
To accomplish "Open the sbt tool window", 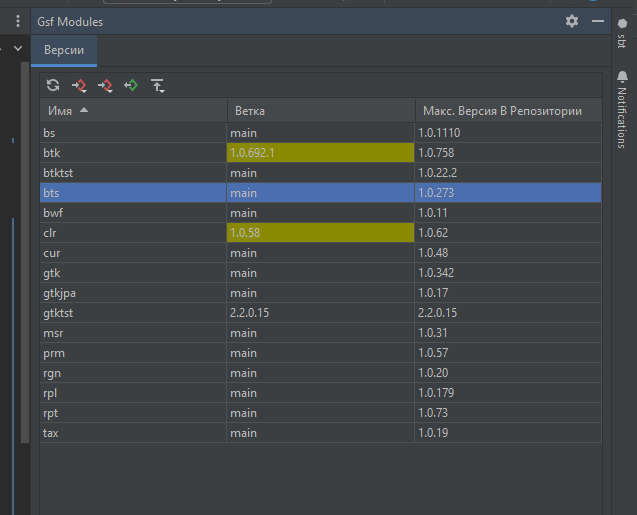I will point(621,34).
